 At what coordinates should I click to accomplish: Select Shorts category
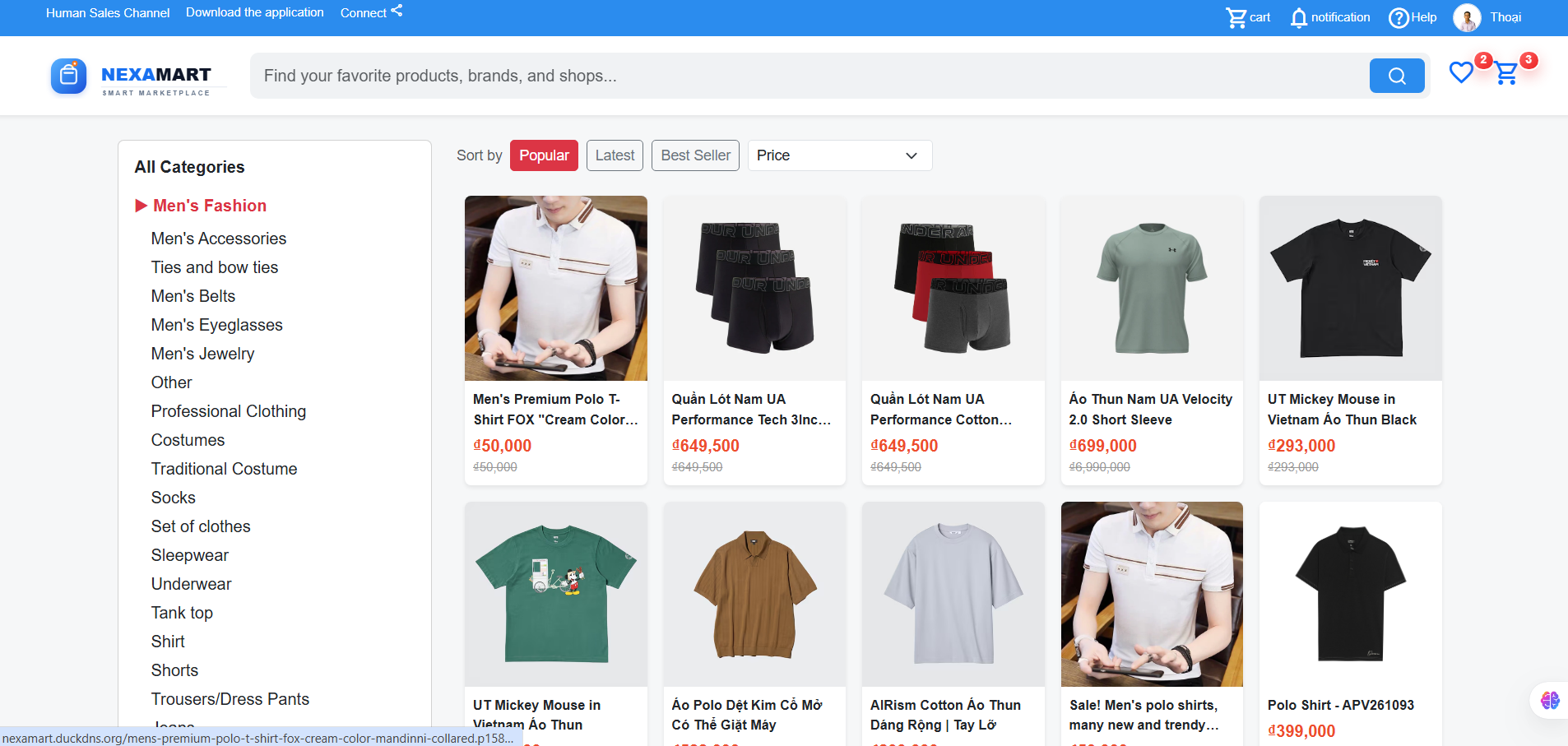coord(175,670)
